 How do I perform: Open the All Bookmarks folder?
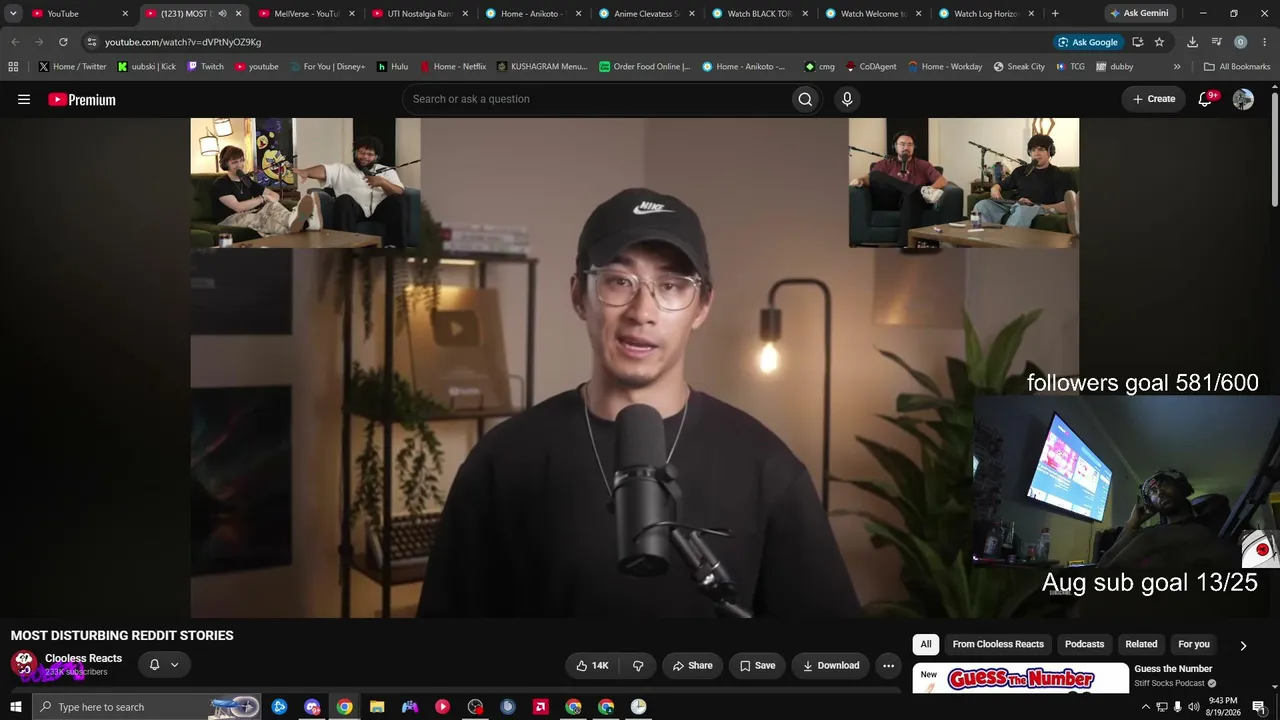point(1237,67)
